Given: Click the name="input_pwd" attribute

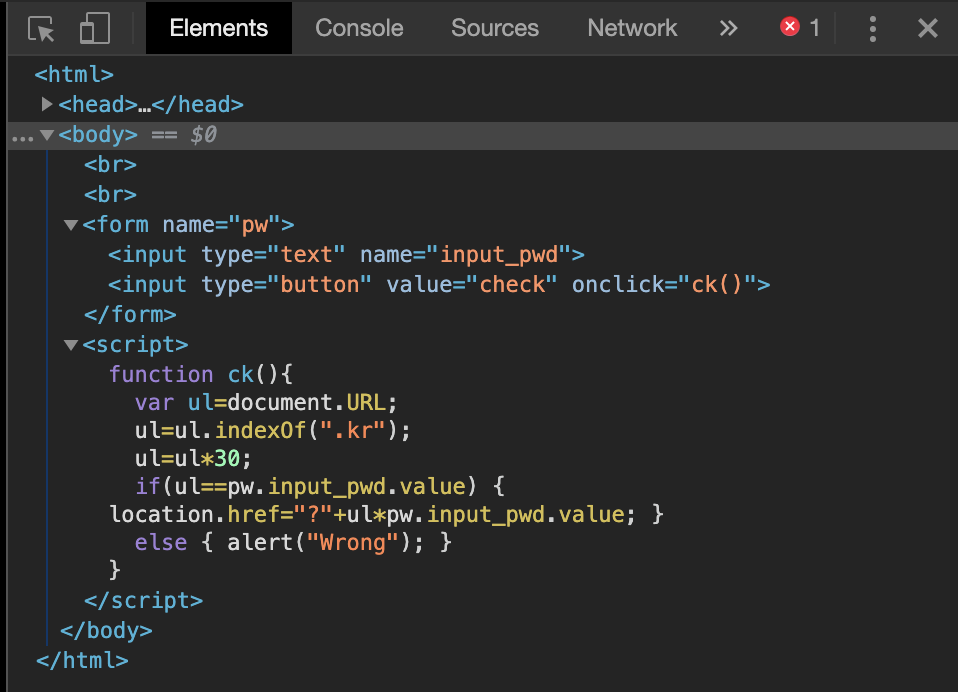Looking at the screenshot, I should click(466, 254).
